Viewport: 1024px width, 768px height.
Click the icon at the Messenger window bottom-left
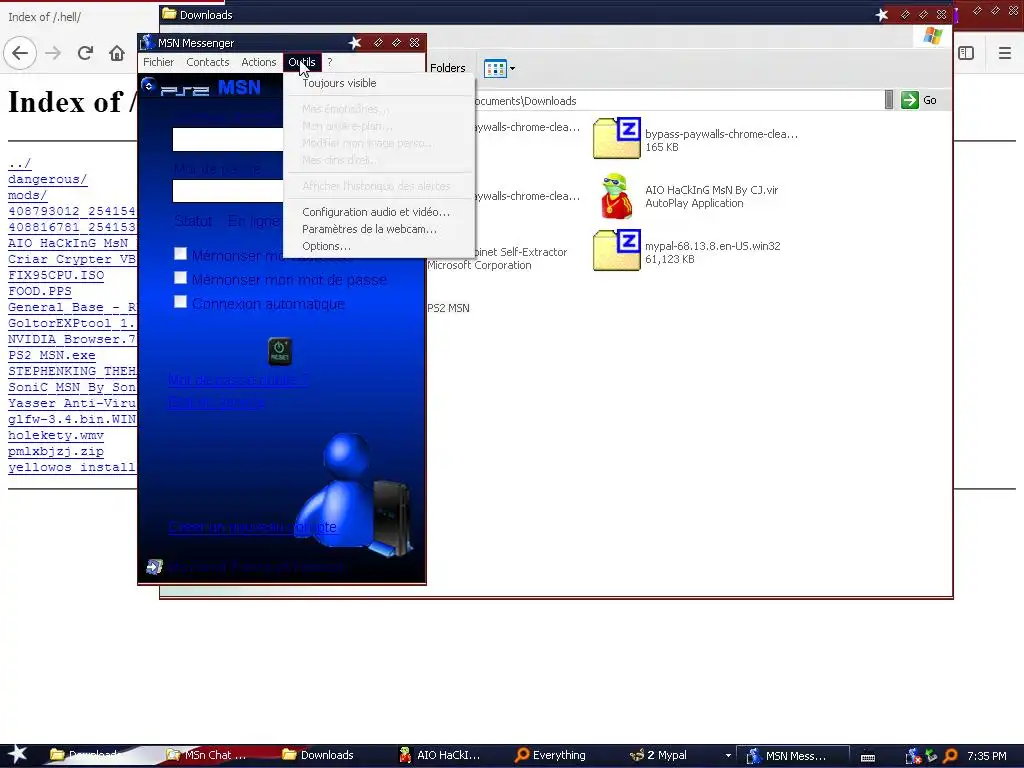tap(154, 567)
